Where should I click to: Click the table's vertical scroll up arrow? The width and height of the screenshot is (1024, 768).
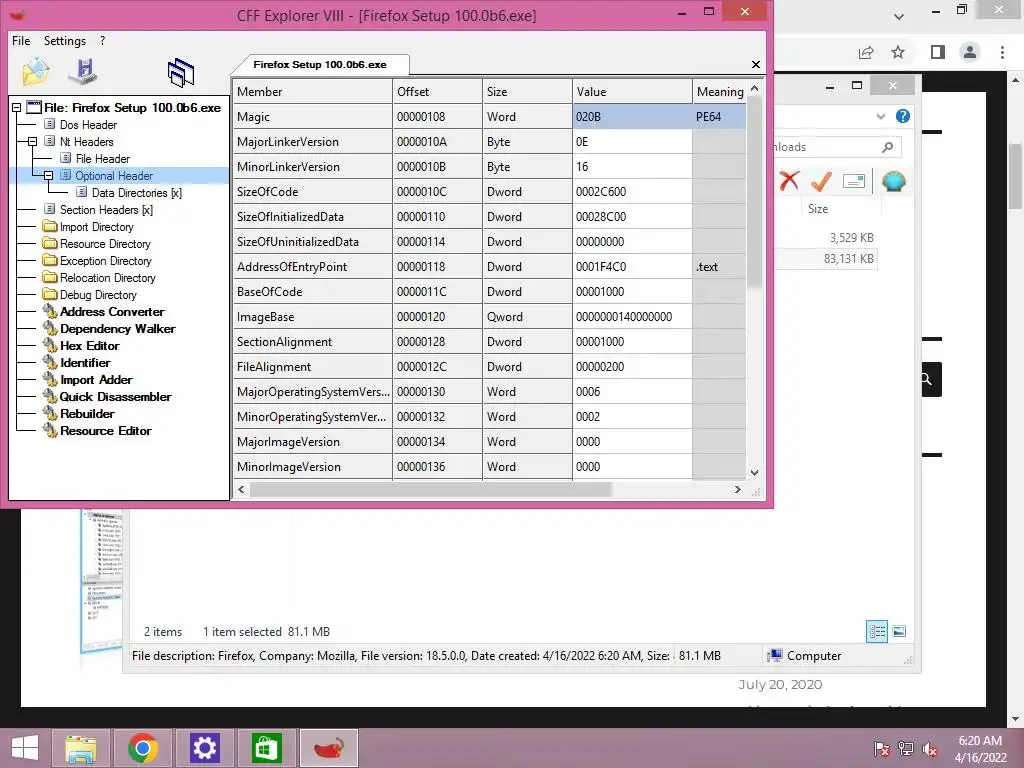point(754,88)
